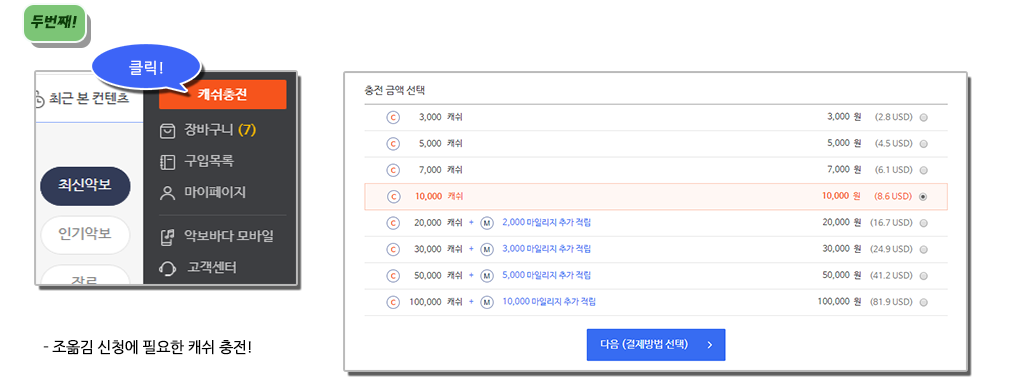Click the cash coin icon for 100,000 캐쉬

(393, 301)
